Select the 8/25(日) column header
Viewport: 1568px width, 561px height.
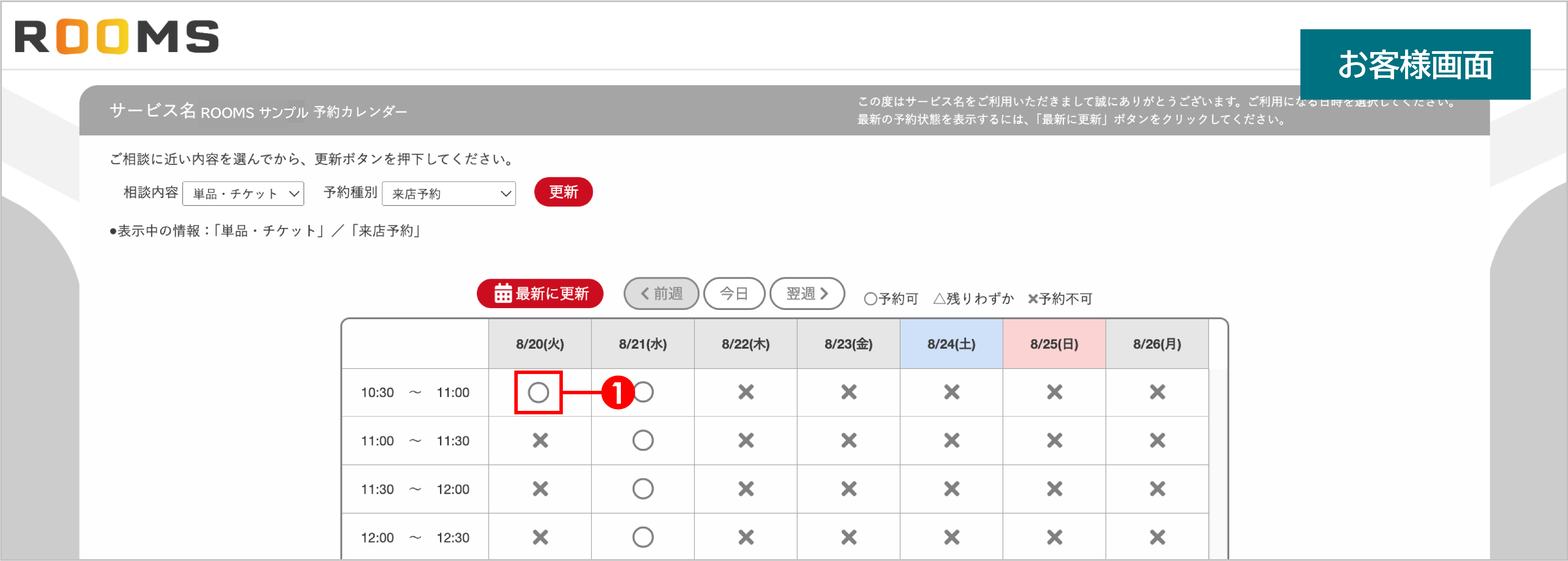(1053, 344)
